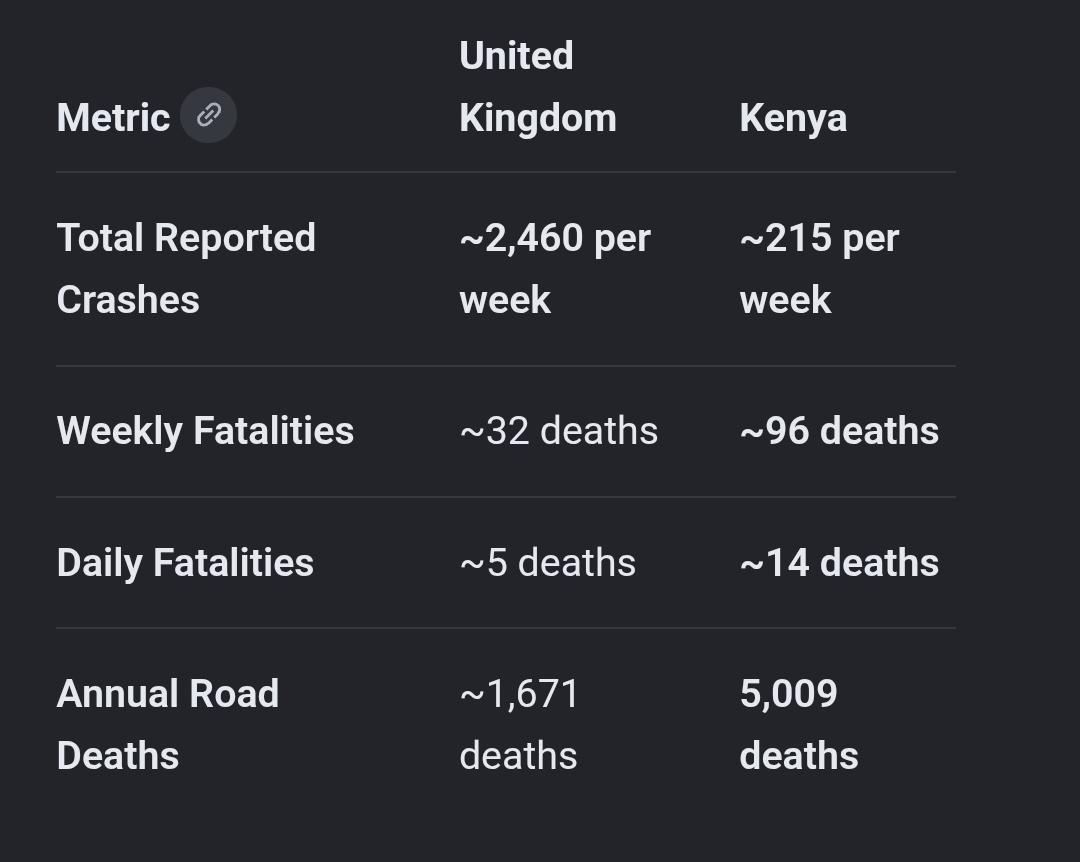Viewport: 1080px width, 862px height.
Task: Click the word week under ~215 per
Action: 785,300
